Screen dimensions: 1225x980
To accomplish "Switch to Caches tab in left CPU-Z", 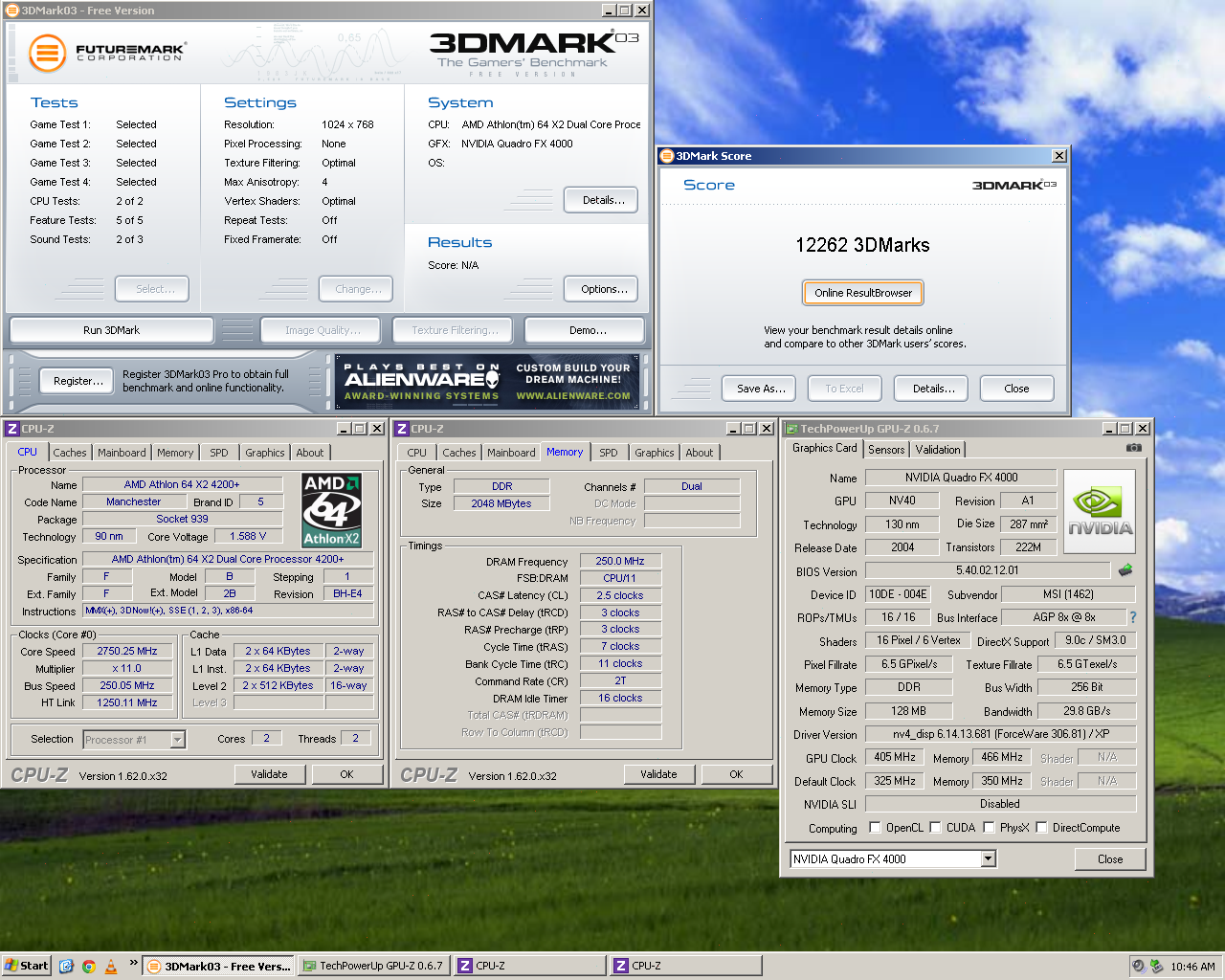I will pyautogui.click(x=70, y=453).
